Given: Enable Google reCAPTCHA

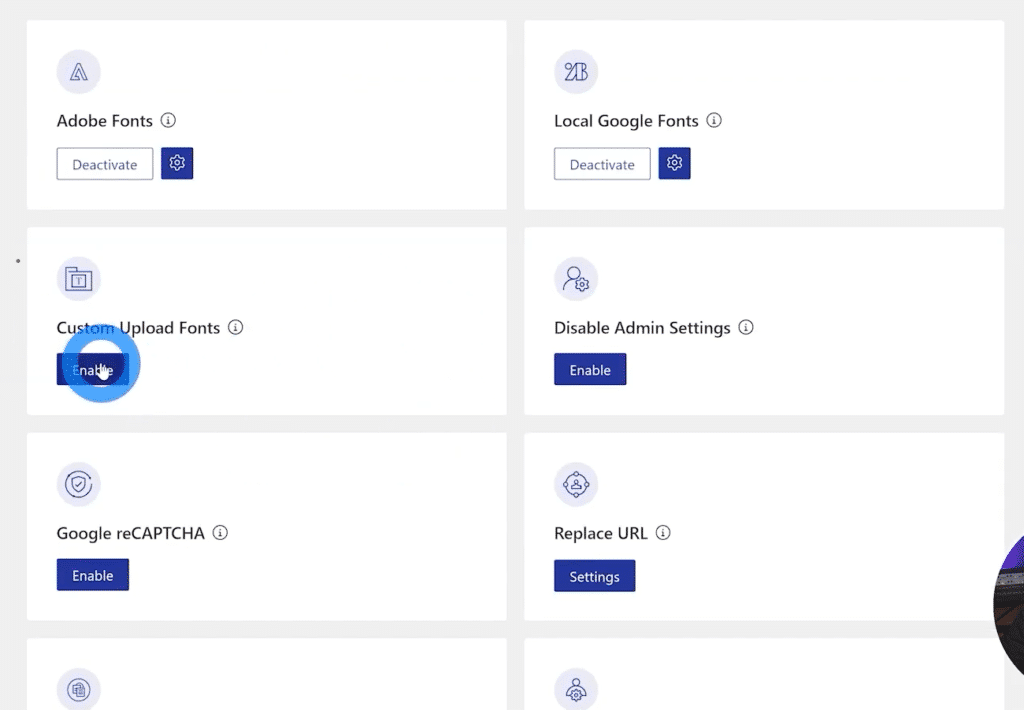Looking at the screenshot, I should click(x=92, y=575).
